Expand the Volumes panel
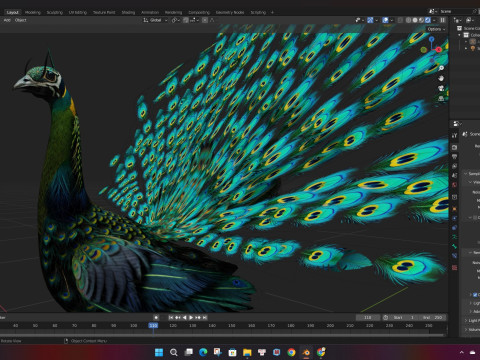The image size is (480, 360). (466, 329)
